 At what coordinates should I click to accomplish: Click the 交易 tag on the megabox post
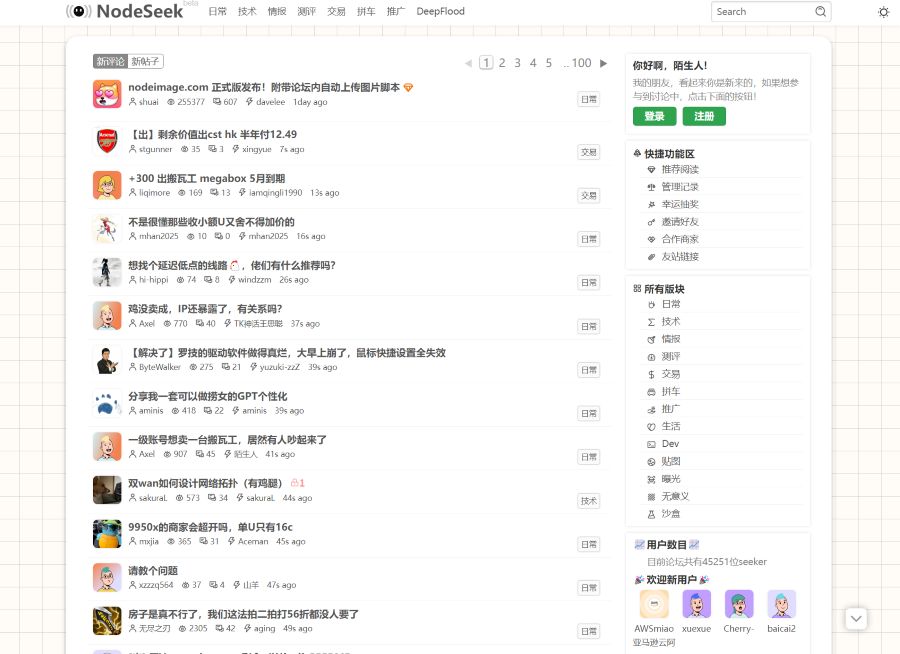589,195
